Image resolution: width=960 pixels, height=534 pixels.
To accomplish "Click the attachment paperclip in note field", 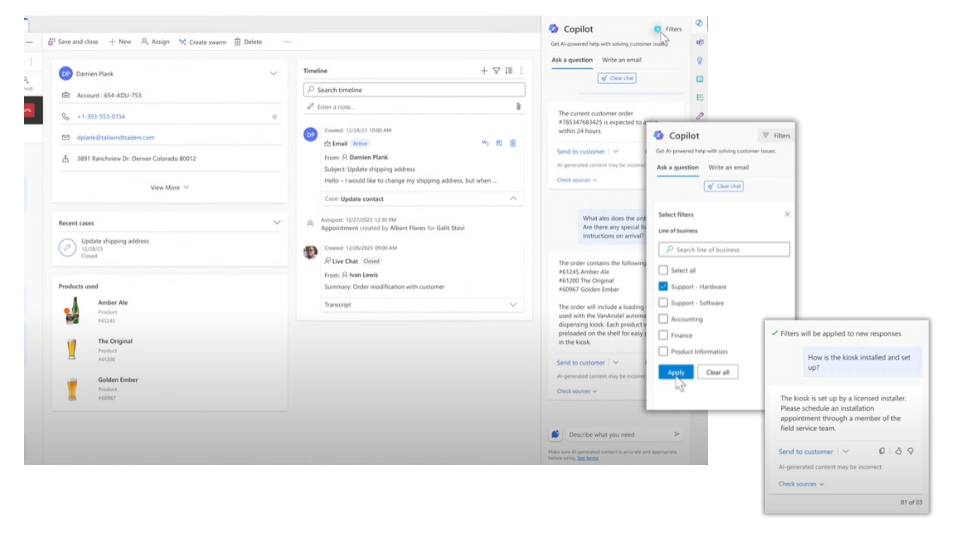I will [x=518, y=106].
